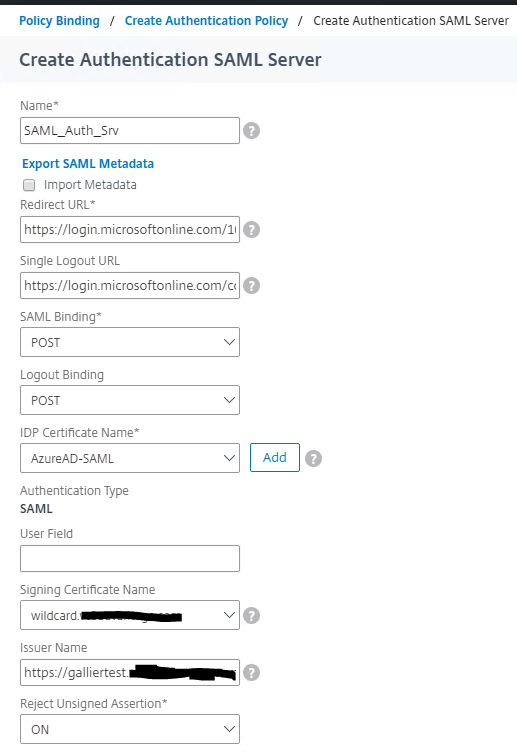Expand the SAML Binding dropdown

(x=130, y=342)
